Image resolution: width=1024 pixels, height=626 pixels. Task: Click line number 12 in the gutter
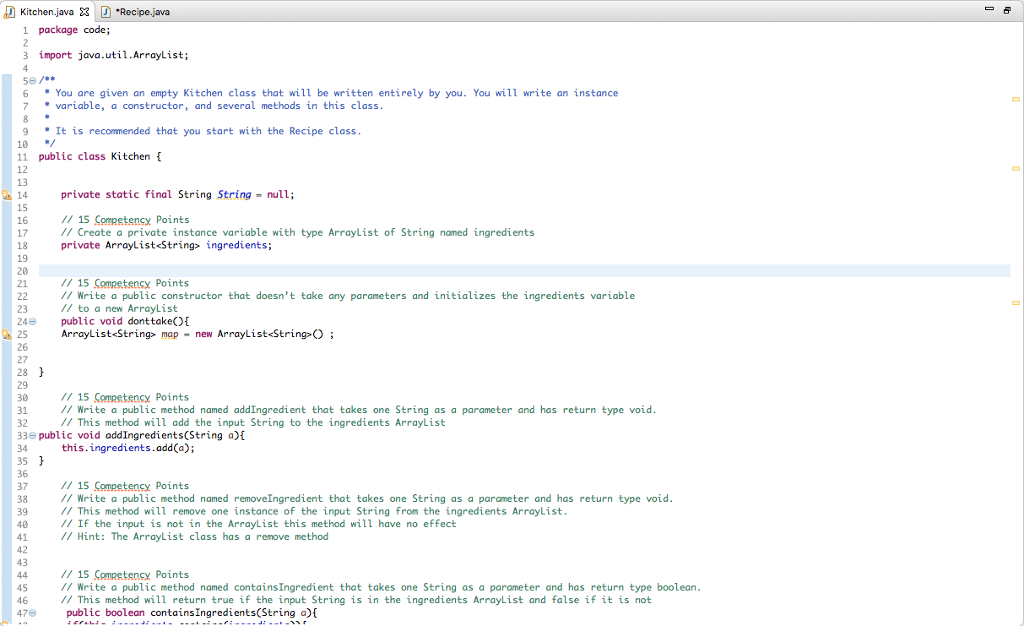pos(22,170)
